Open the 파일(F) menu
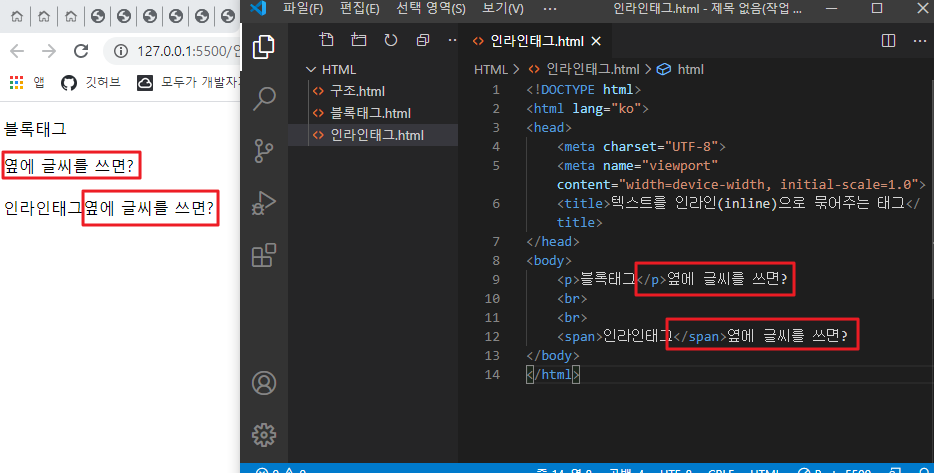The height and width of the screenshot is (473, 934). click(303, 8)
